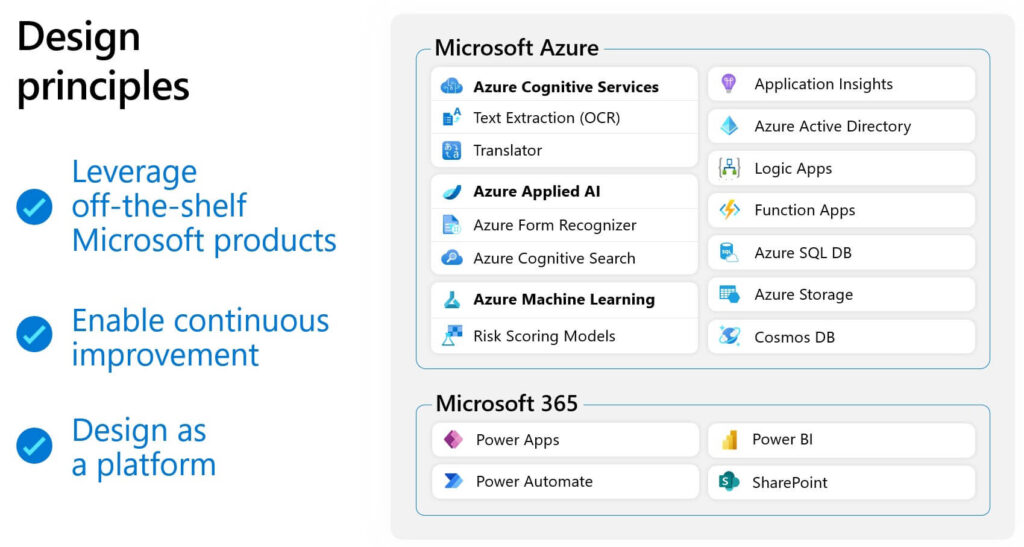Select the Application Insights label
The height and width of the screenshot is (547, 1024).
click(824, 84)
